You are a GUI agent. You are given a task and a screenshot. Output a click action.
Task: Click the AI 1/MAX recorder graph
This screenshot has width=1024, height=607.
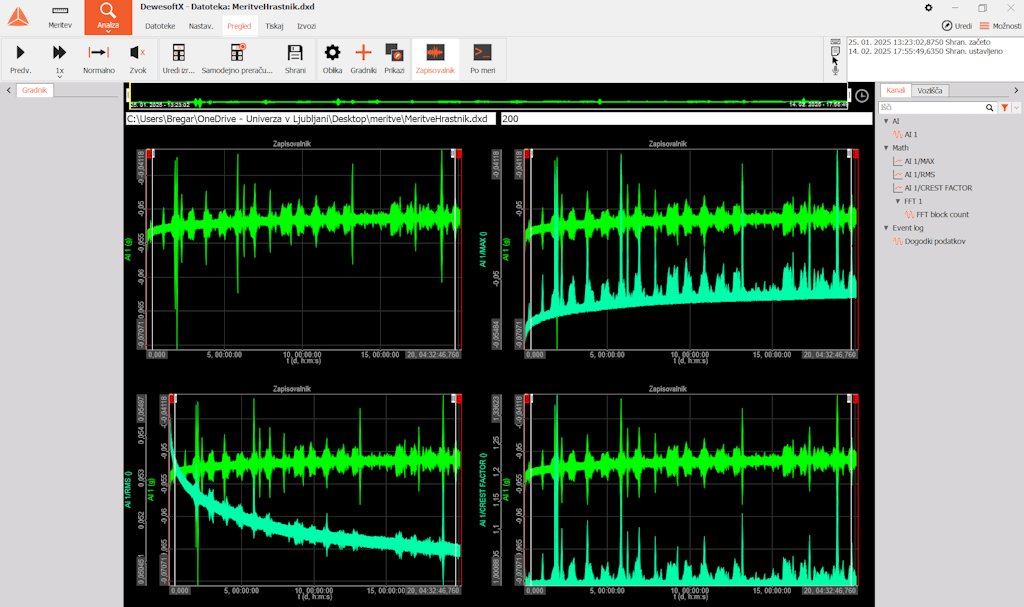692,250
